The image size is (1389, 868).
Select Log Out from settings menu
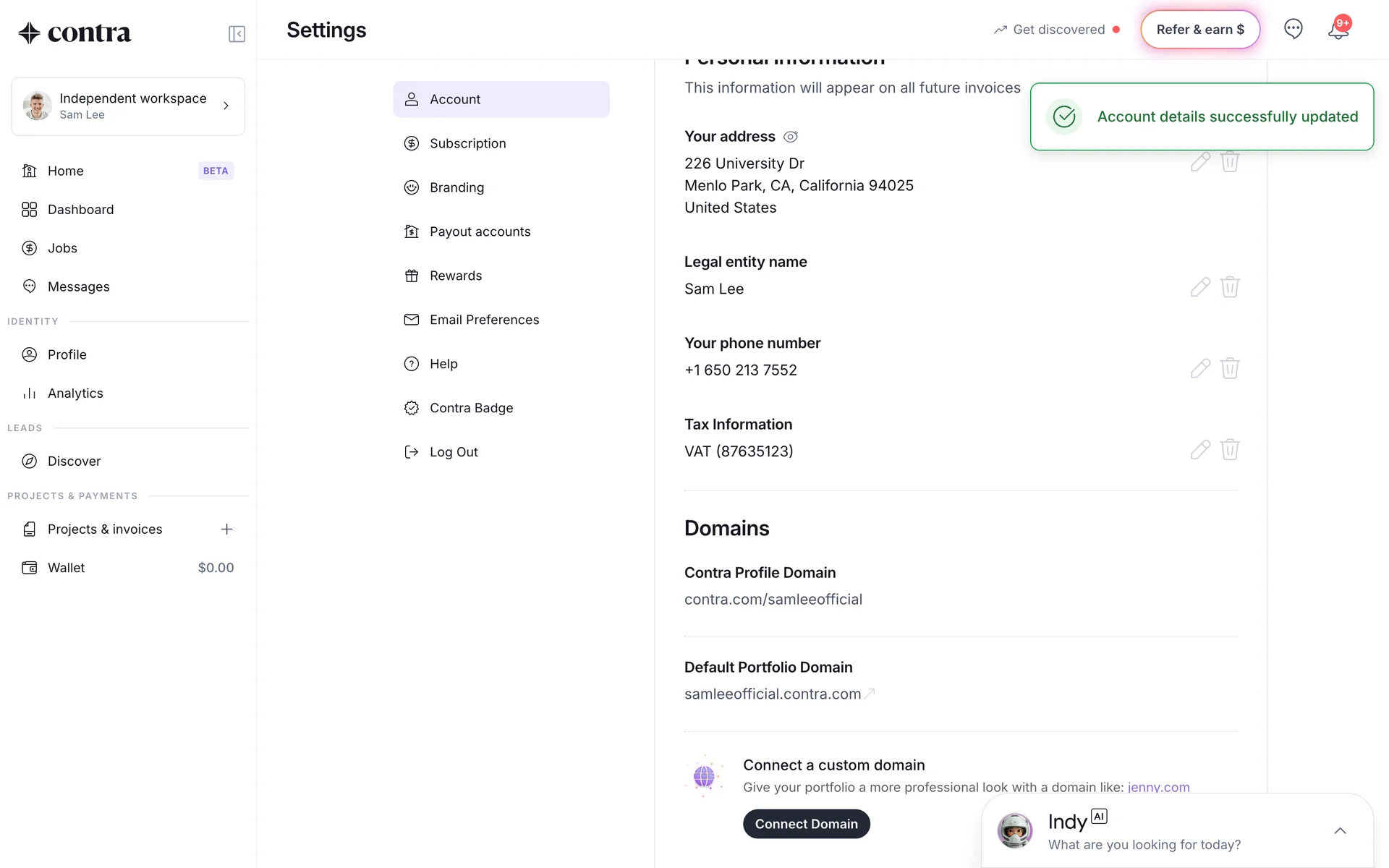pos(453,452)
